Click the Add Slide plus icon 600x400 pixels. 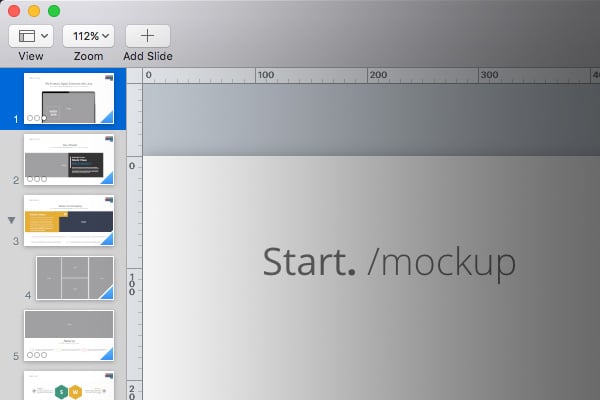coord(147,36)
